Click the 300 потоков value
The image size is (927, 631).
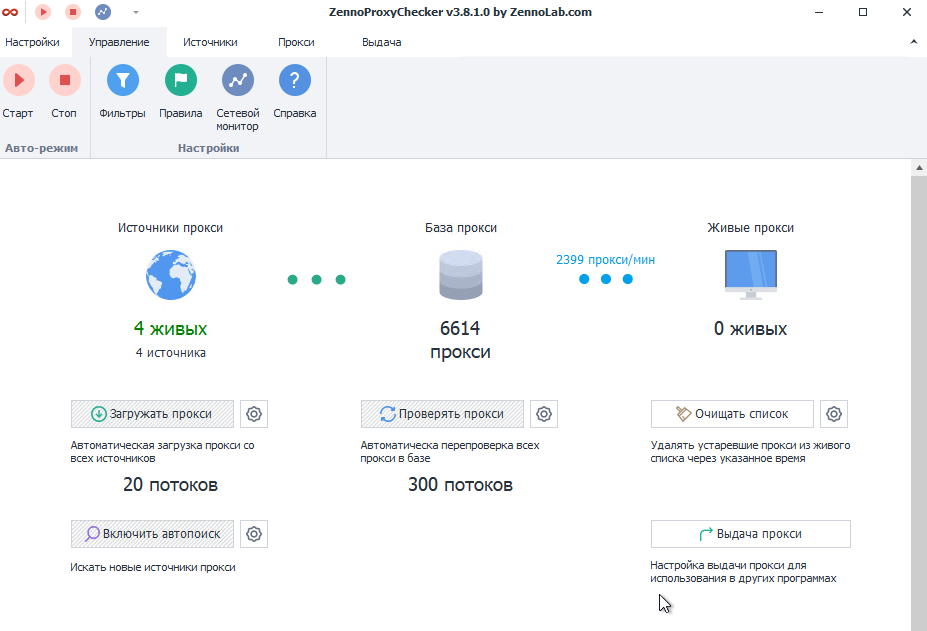point(461,485)
